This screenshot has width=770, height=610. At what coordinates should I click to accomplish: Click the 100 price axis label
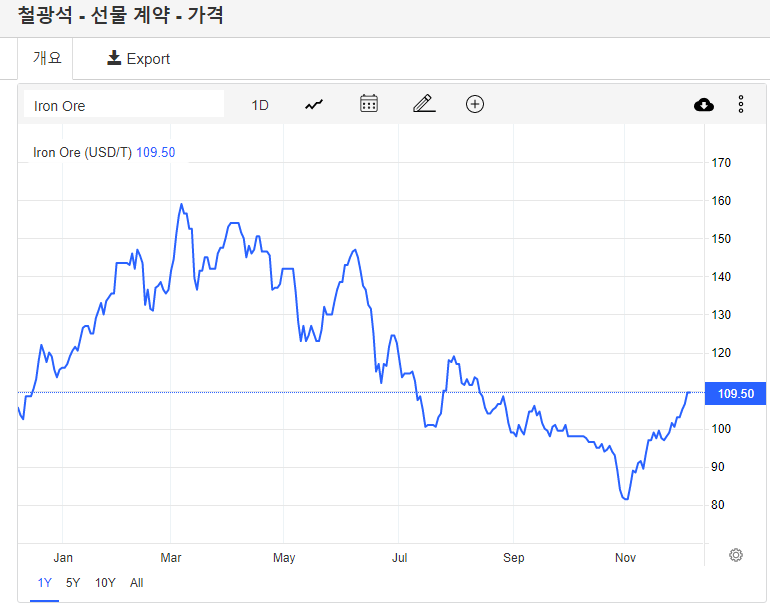pyautogui.click(x=721, y=429)
